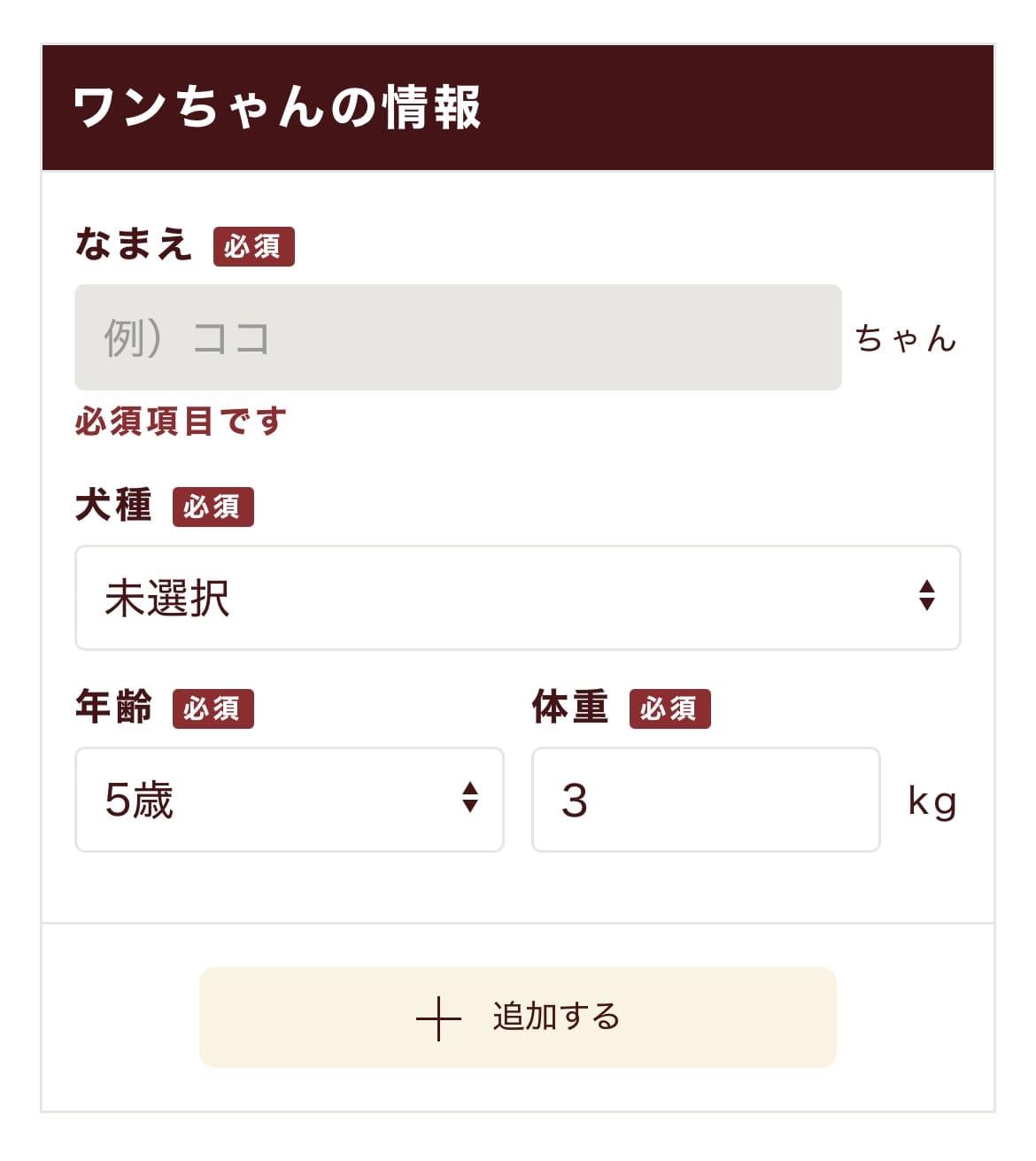The width and height of the screenshot is (1036, 1161).
Task: Open the age dropdown showing 5歳
Action: pos(266,800)
